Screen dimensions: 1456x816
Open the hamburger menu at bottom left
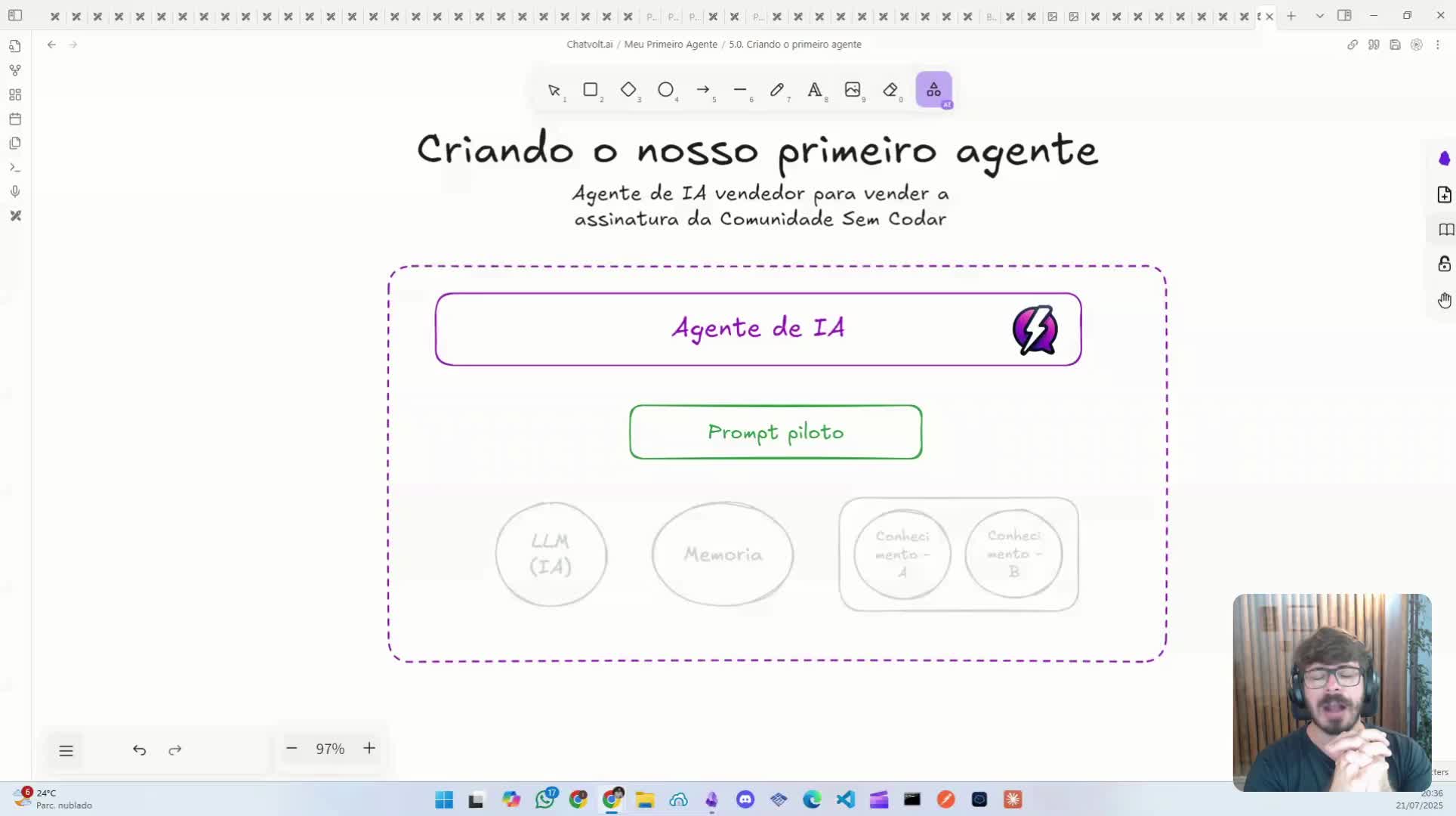(66, 750)
